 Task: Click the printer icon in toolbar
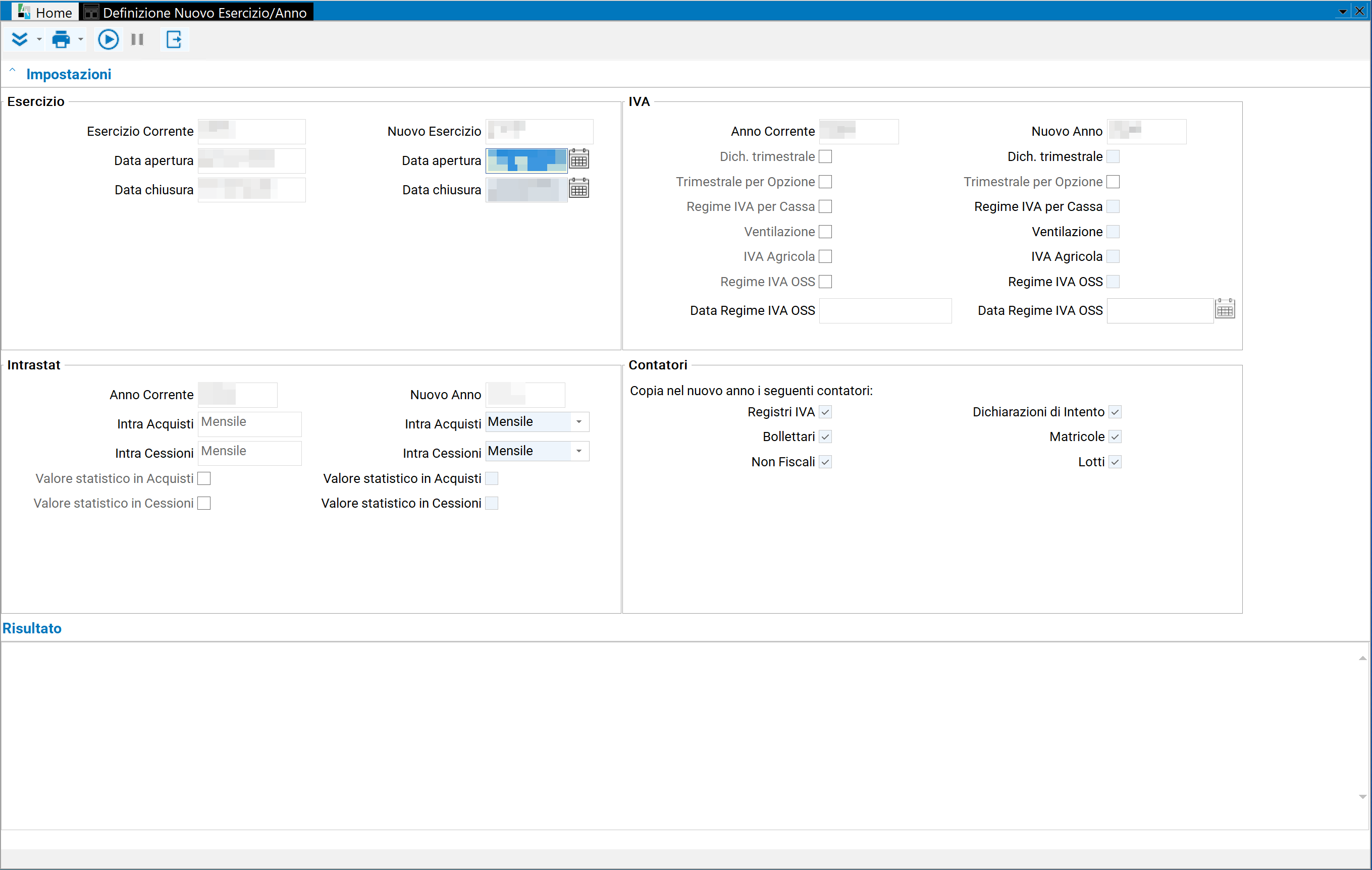coord(61,39)
